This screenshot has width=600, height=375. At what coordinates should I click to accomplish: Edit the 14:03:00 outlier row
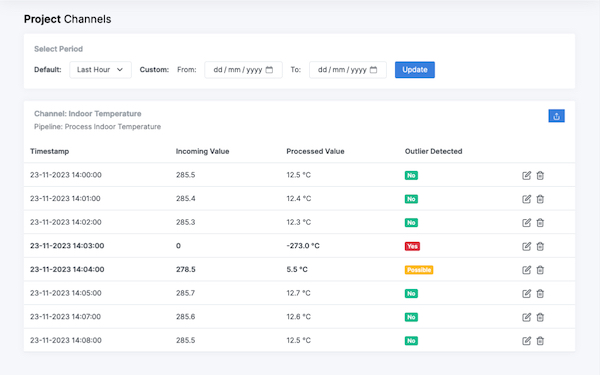click(x=527, y=246)
